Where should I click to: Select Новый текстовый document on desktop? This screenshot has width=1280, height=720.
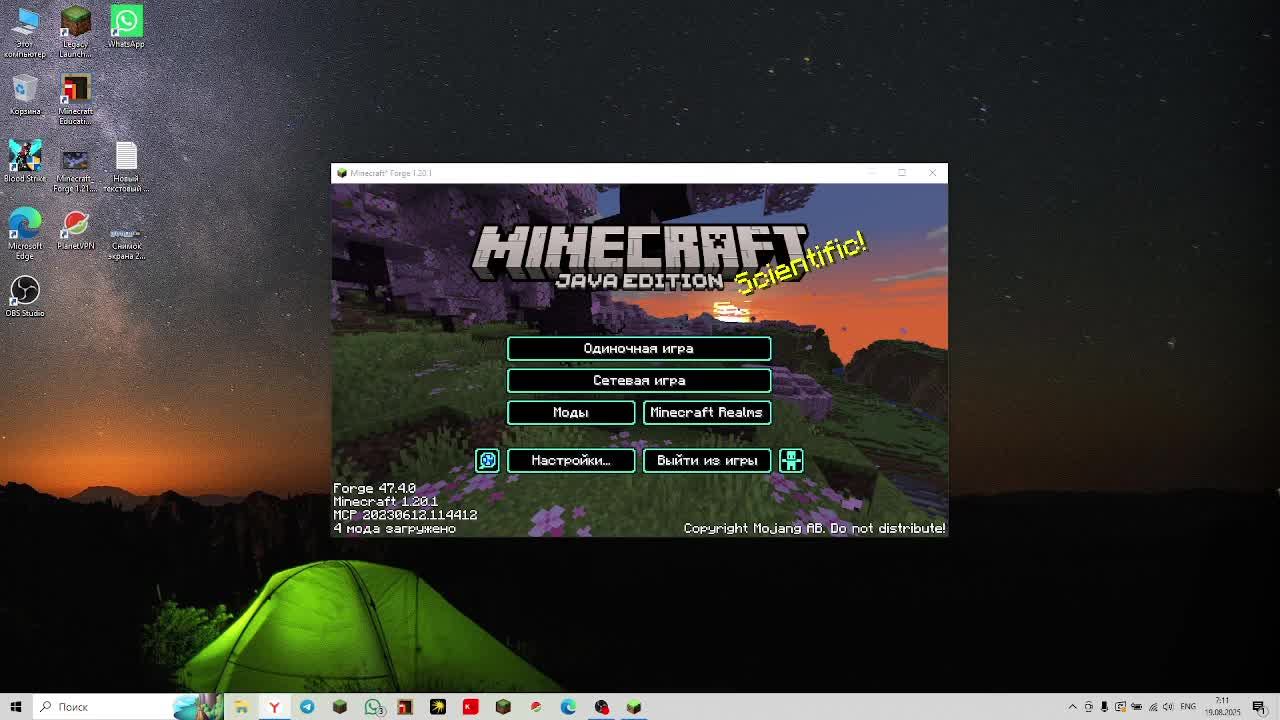tap(126, 168)
